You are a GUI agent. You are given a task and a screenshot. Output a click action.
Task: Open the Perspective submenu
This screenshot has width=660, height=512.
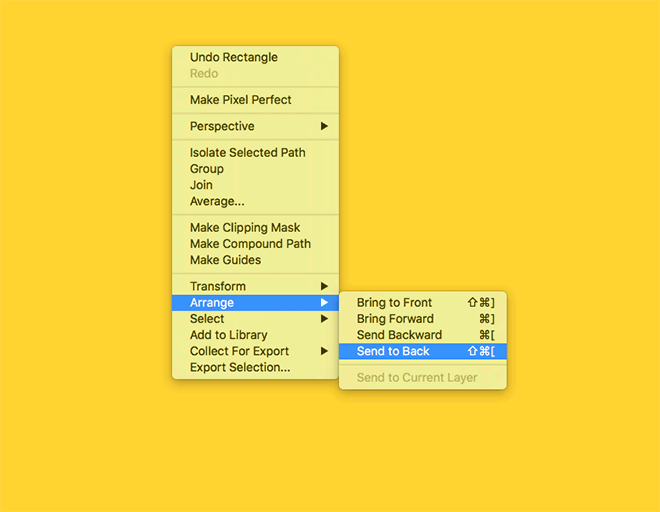pyautogui.click(x=255, y=126)
